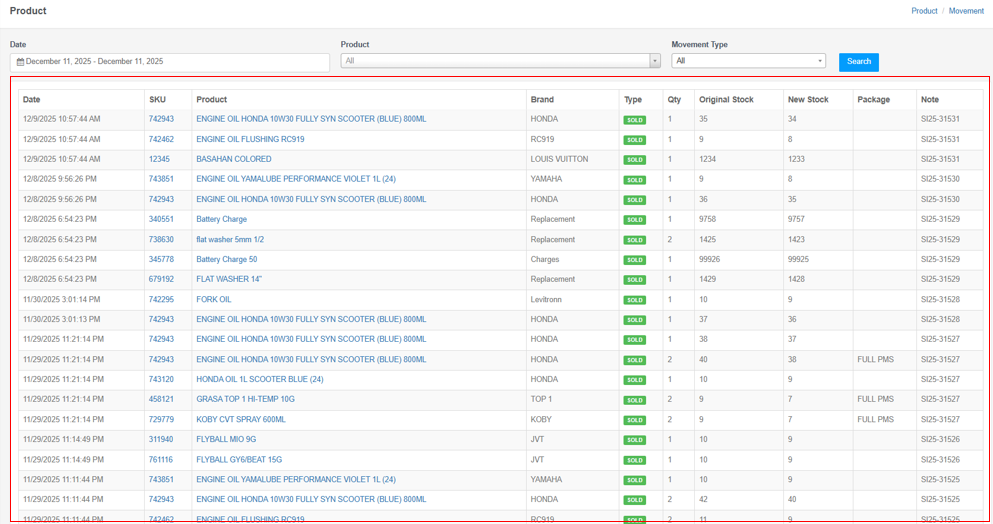This screenshot has width=993, height=524.
Task: Go to the Movement breadcrumb link
Action: (x=966, y=11)
